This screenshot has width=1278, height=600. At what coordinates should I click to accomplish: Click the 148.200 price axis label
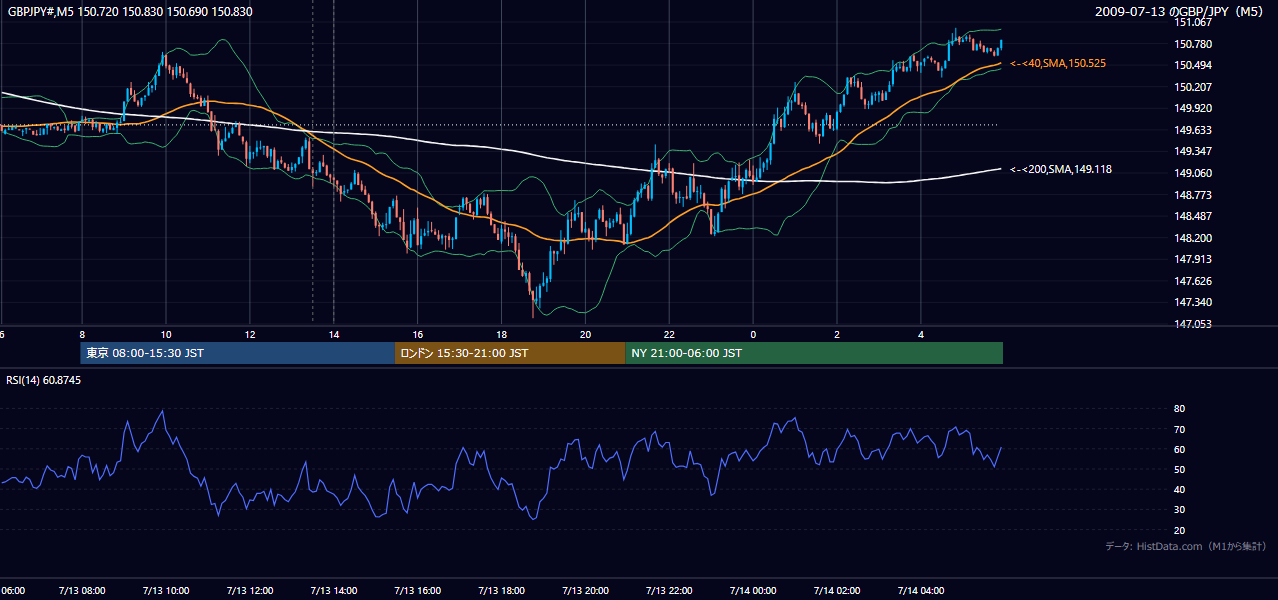[x=1193, y=238]
